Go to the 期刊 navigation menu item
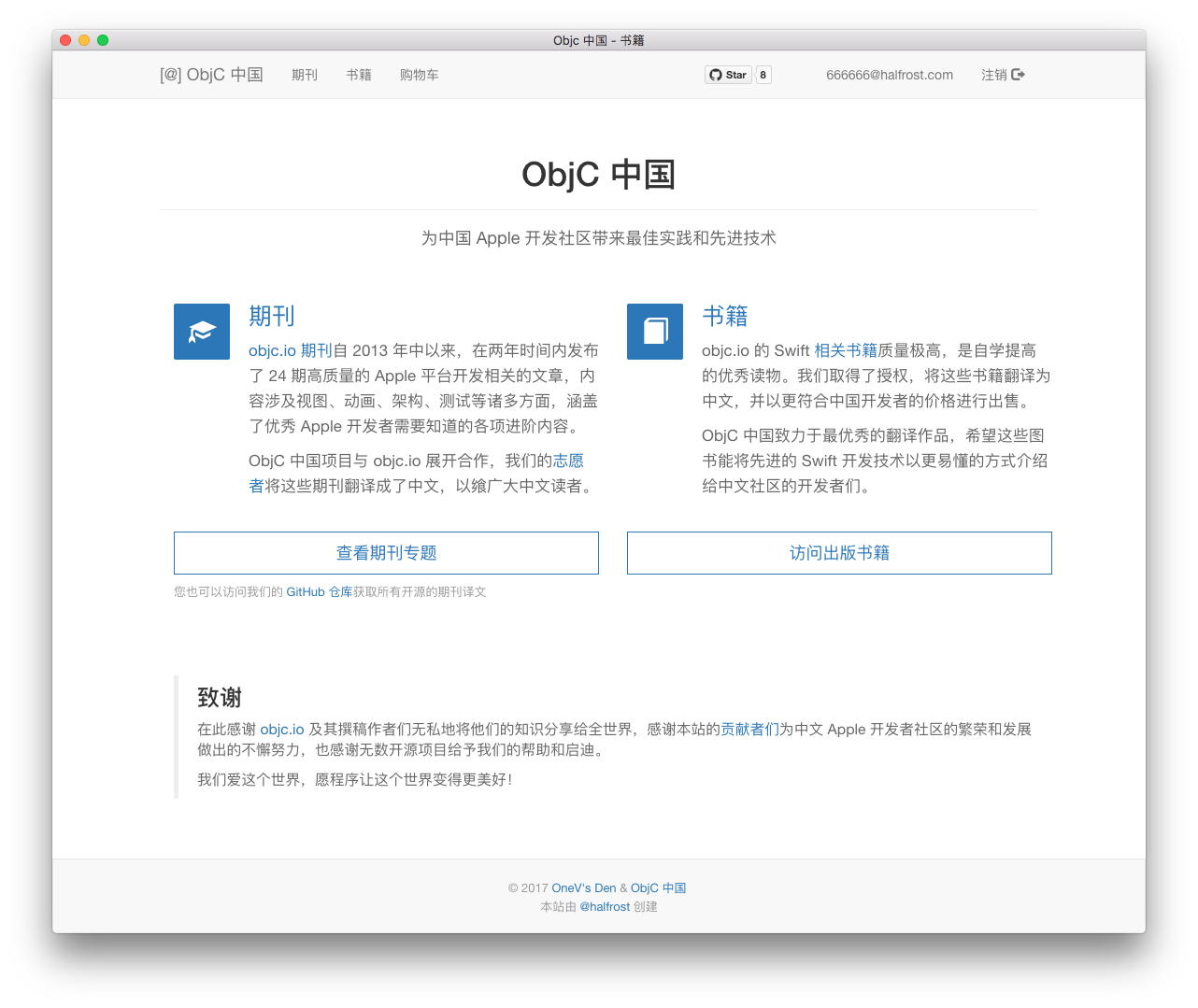 (305, 75)
